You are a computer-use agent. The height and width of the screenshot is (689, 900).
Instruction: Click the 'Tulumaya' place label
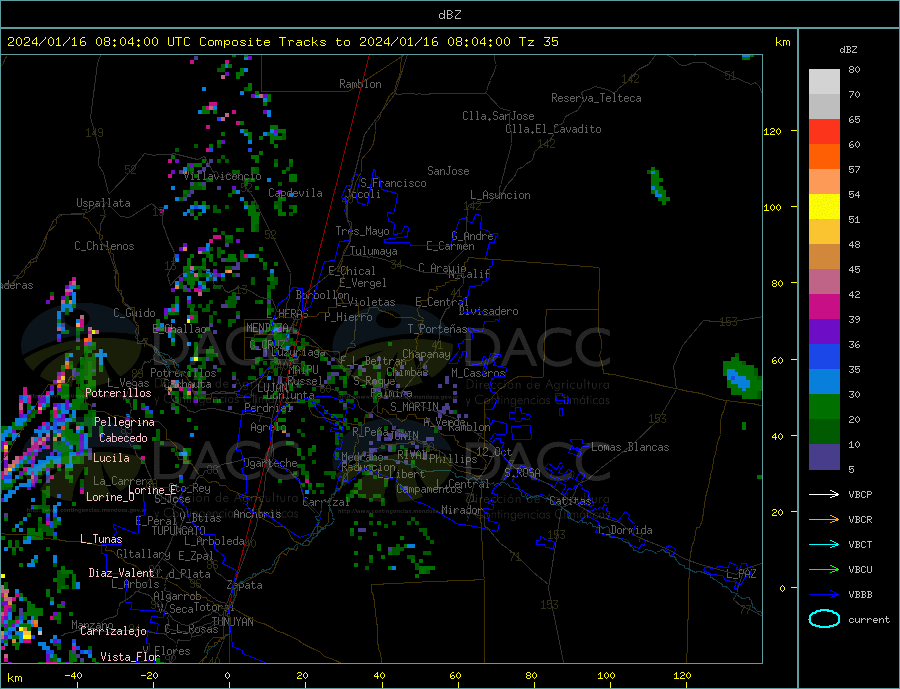[x=373, y=251]
